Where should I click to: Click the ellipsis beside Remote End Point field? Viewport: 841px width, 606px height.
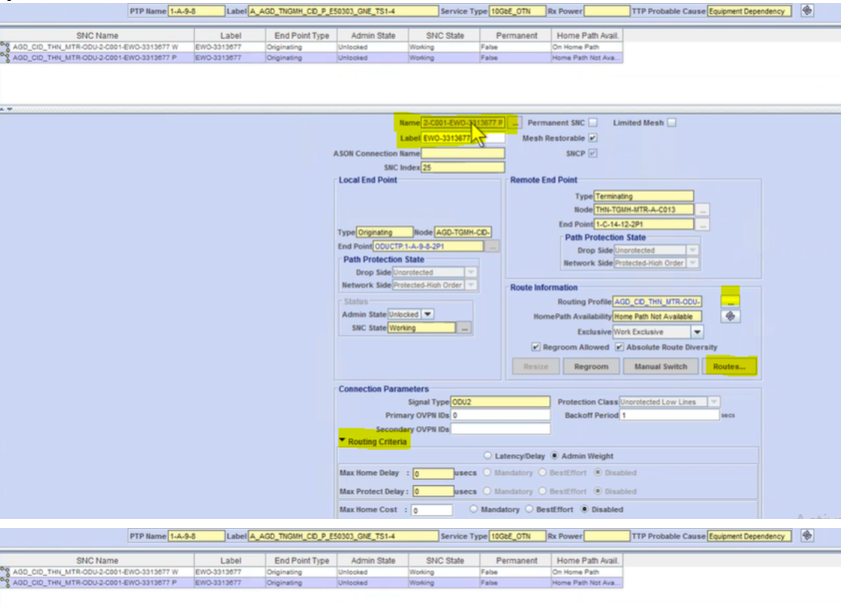coord(703,224)
